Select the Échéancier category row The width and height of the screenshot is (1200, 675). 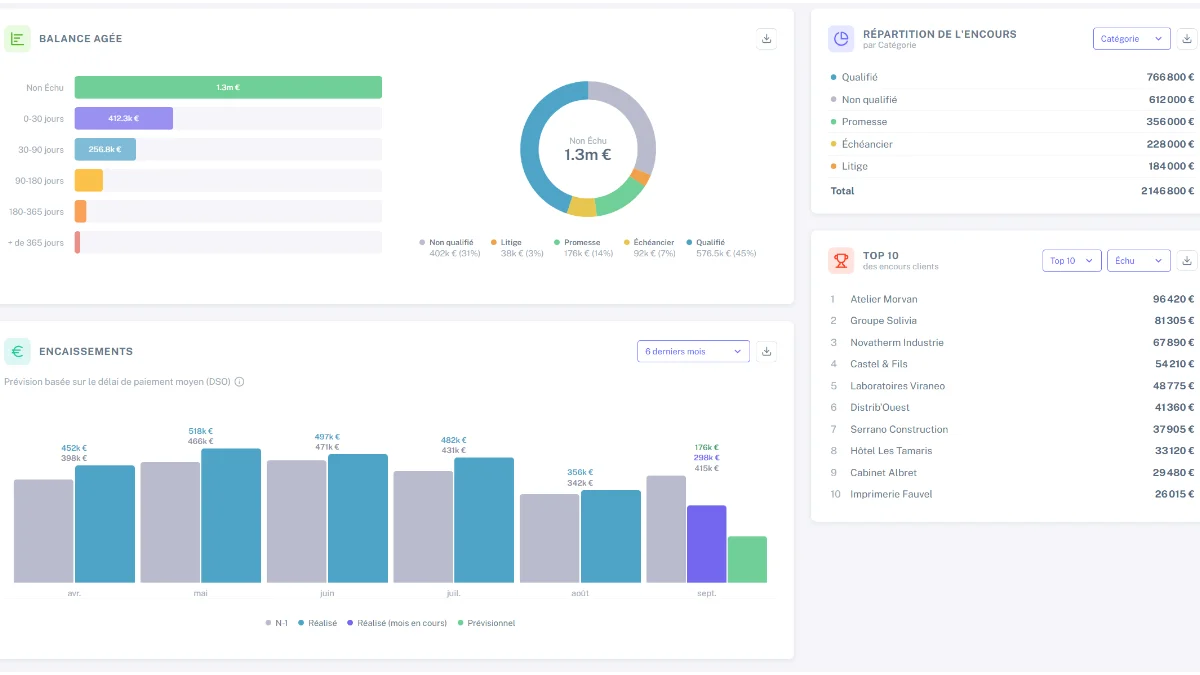point(1012,144)
